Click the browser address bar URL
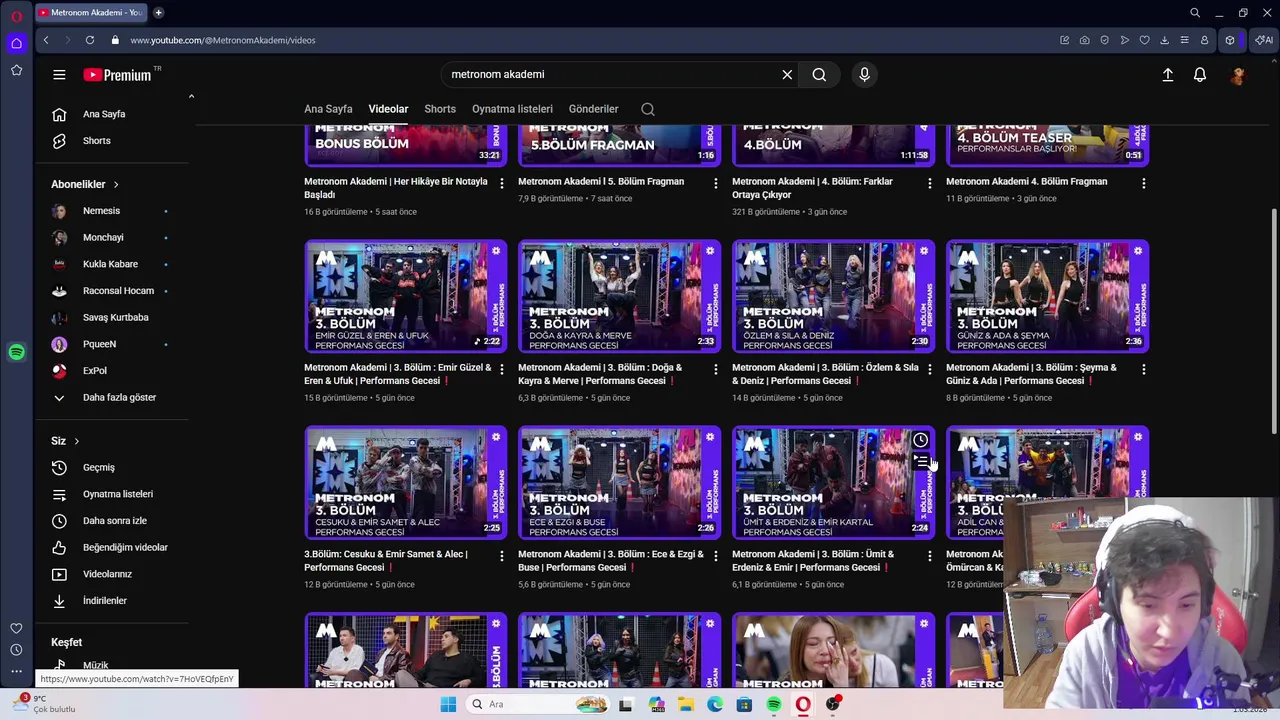Viewport: 1280px width, 720px height. tap(223, 40)
